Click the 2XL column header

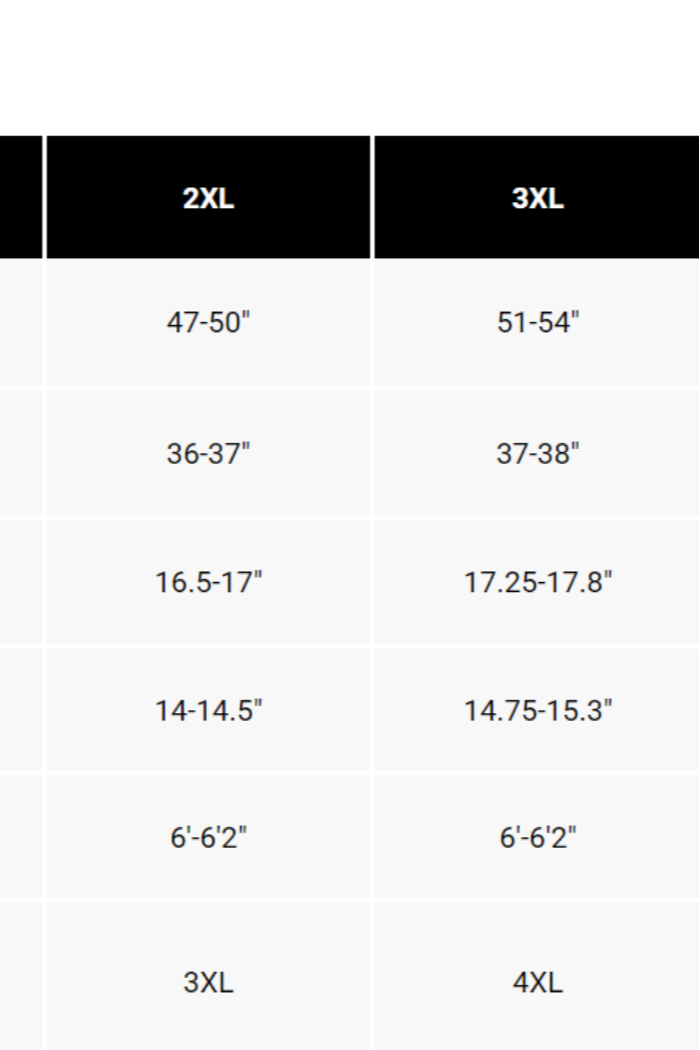coord(208,198)
